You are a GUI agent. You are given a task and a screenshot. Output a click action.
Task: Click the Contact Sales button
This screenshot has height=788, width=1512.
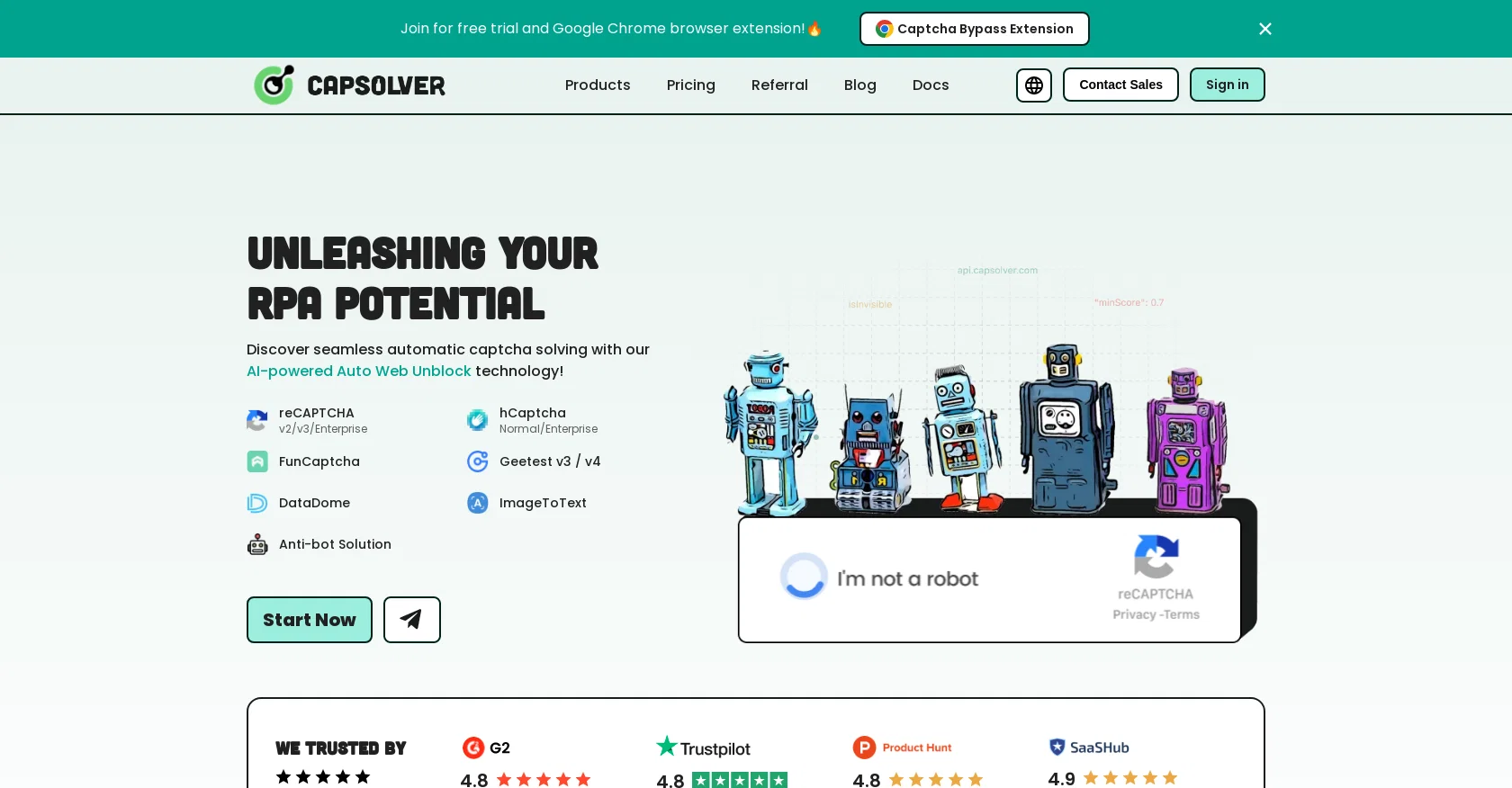[1120, 85]
